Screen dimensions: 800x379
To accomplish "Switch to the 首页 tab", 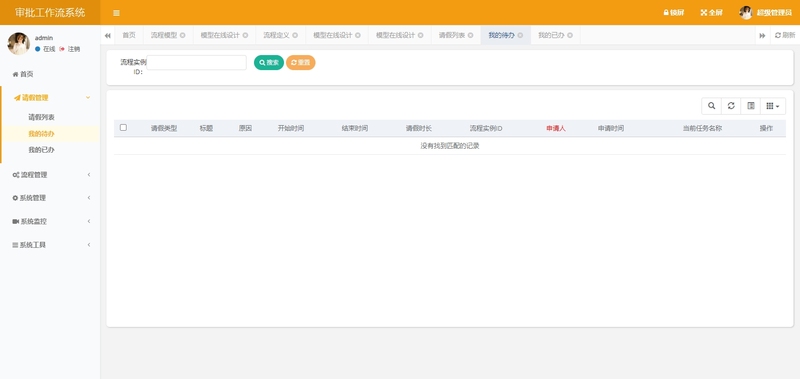I will [129, 35].
